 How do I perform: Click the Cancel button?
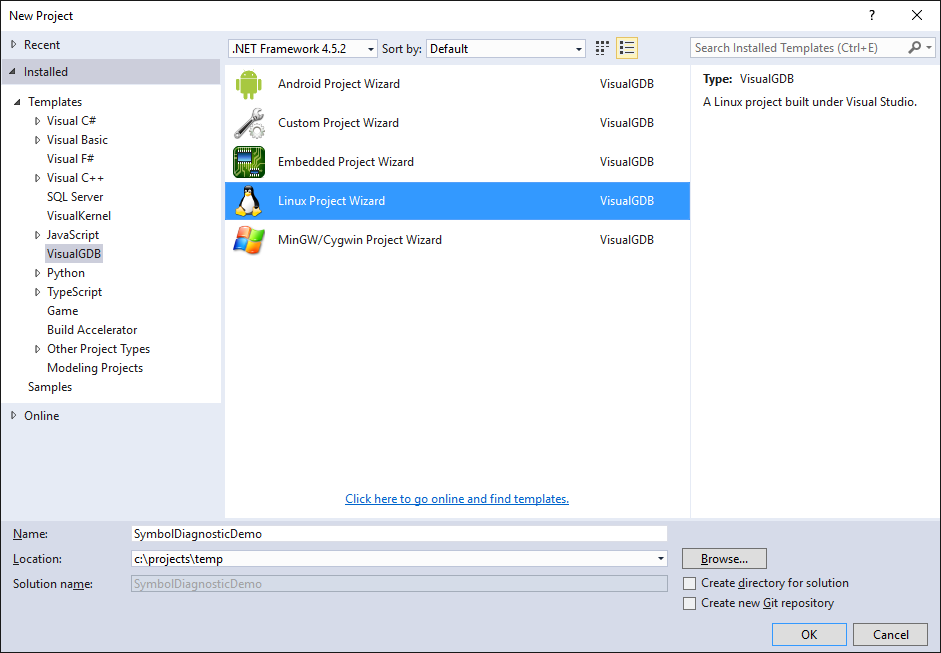(891, 634)
